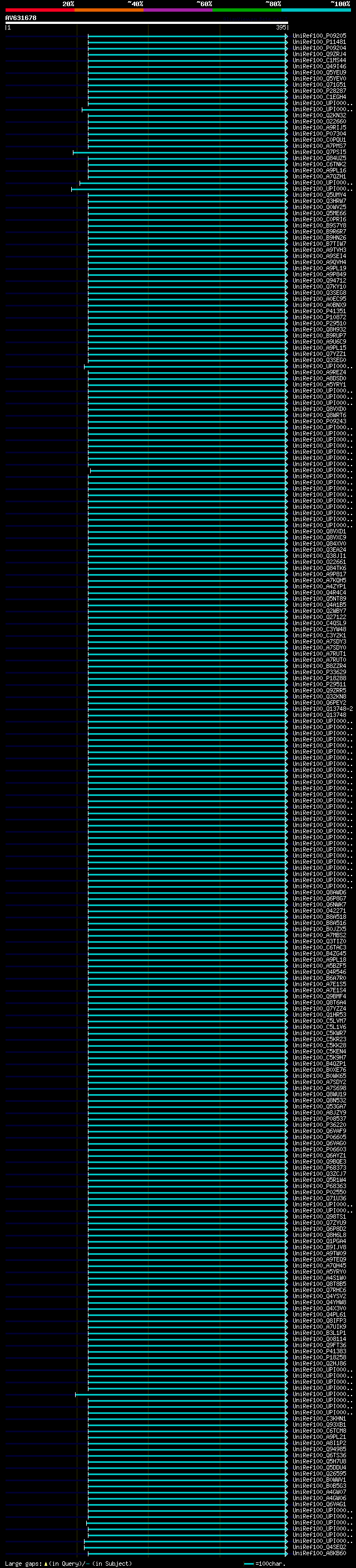This screenshot has height=1568, width=356.
Task: Click the query end position label 395
Action: (280, 27)
